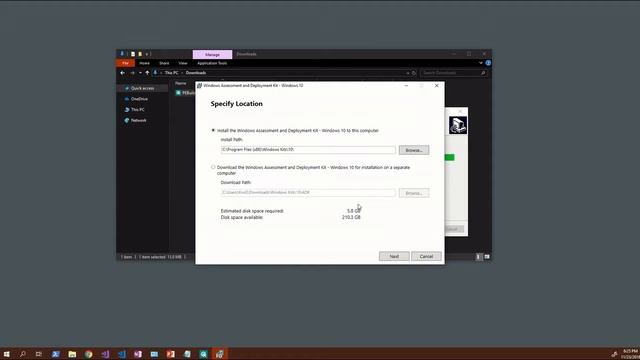640x360 pixels.
Task: Open Task View from taskbar
Action: (39, 354)
